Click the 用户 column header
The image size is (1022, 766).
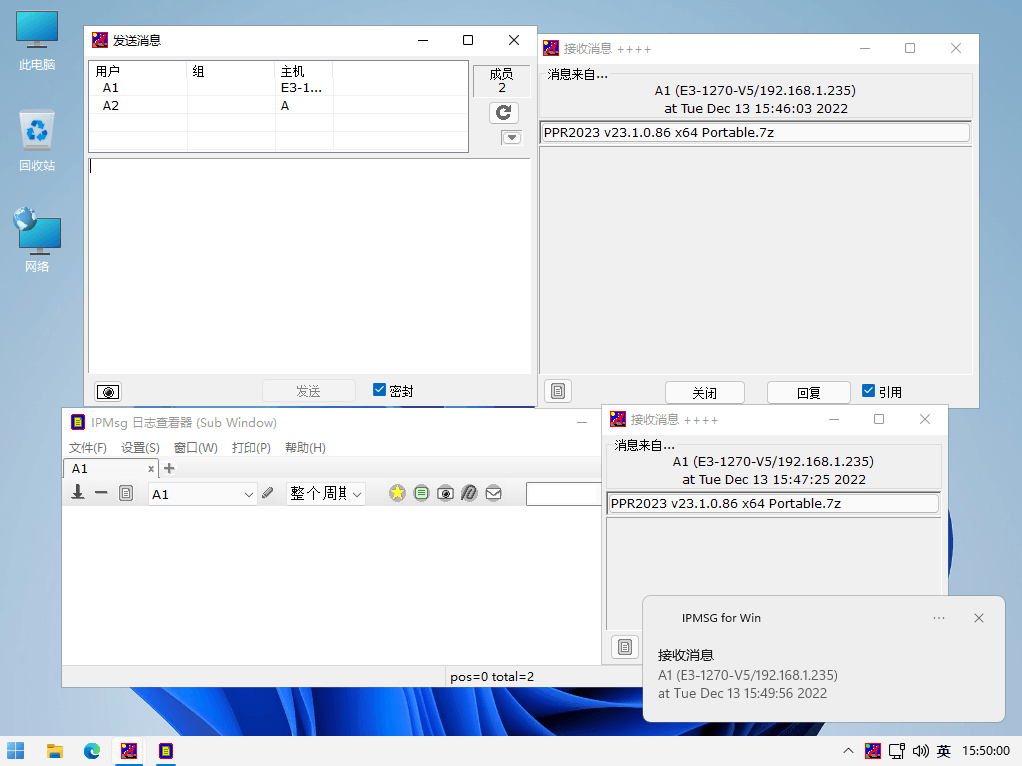click(x=138, y=71)
